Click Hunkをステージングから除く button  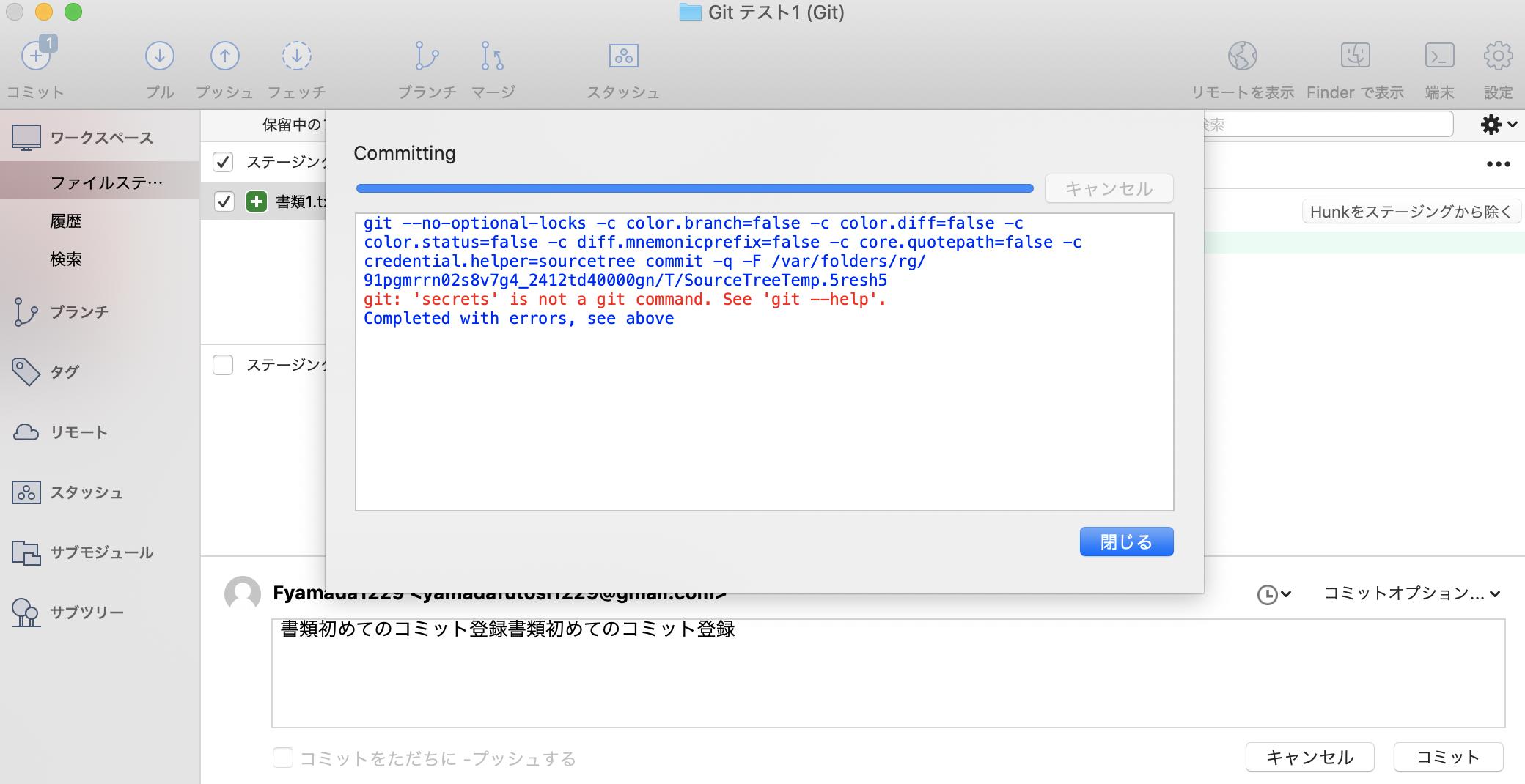[x=1411, y=212]
